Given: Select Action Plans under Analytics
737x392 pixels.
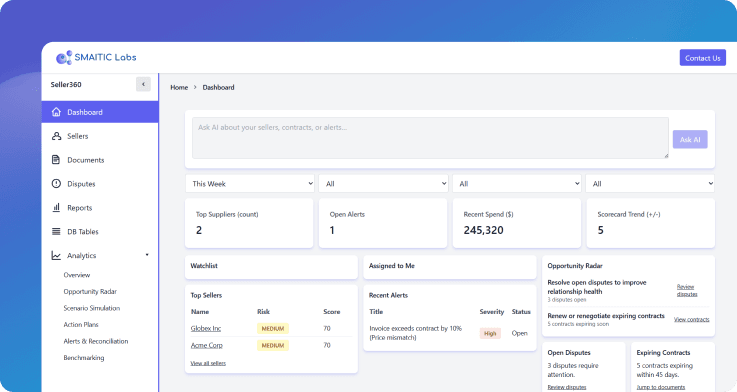Looking at the screenshot, I should (81, 324).
